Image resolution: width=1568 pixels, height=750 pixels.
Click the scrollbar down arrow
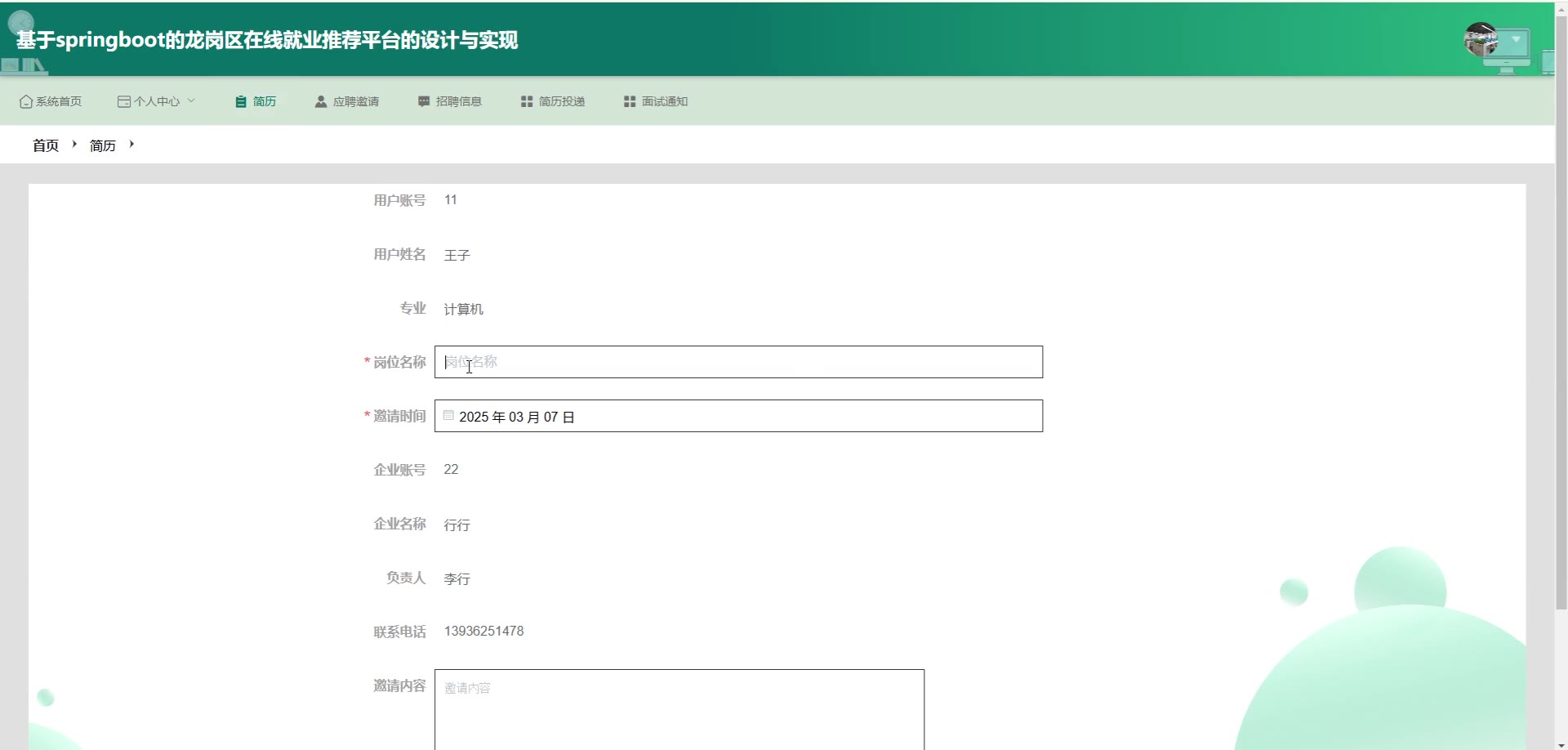click(1561, 743)
